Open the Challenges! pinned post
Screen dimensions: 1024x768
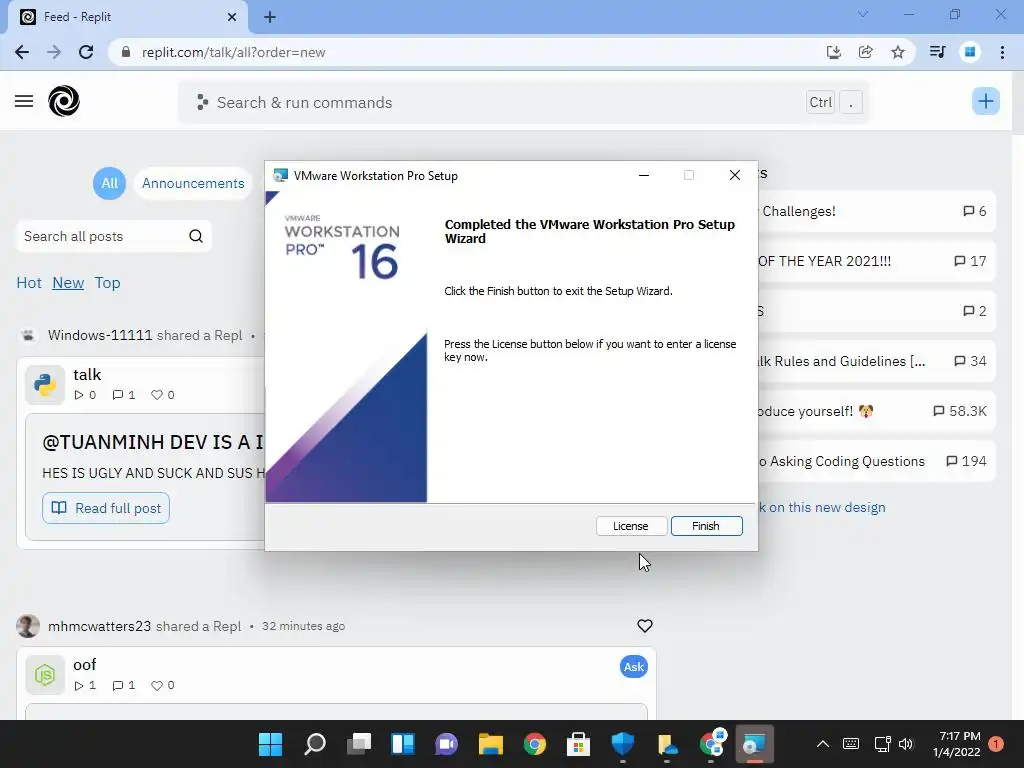click(876, 211)
